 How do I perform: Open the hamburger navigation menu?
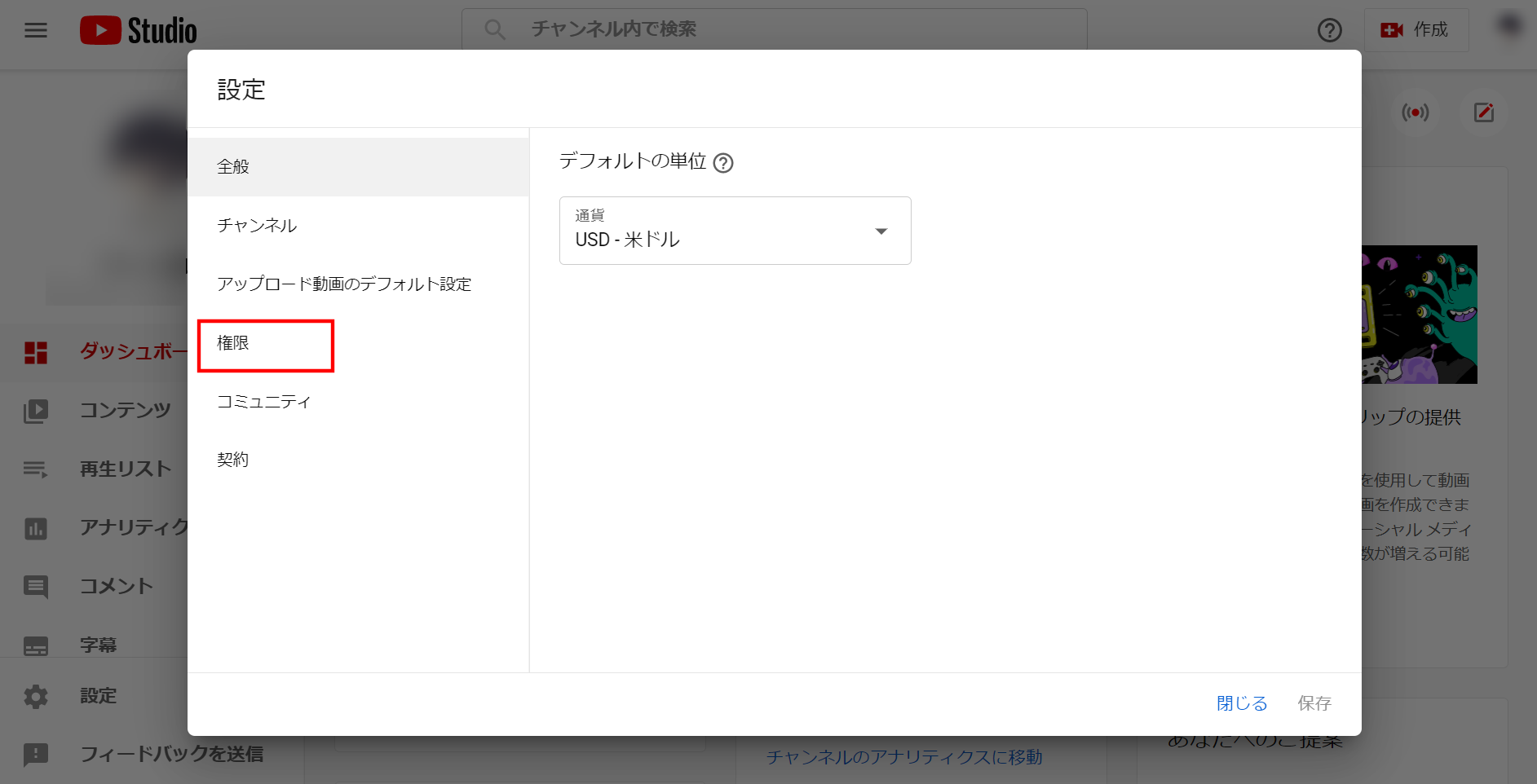click(36, 30)
